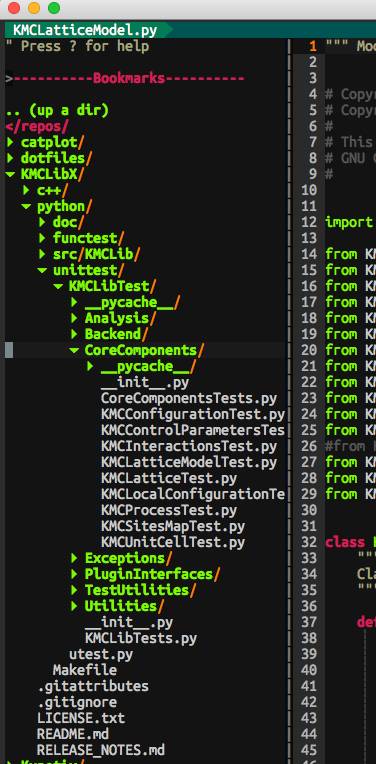Image resolution: width=376 pixels, height=764 pixels.
Task: Collapse the KMCLibTest folder arrow
Action: coord(58,286)
